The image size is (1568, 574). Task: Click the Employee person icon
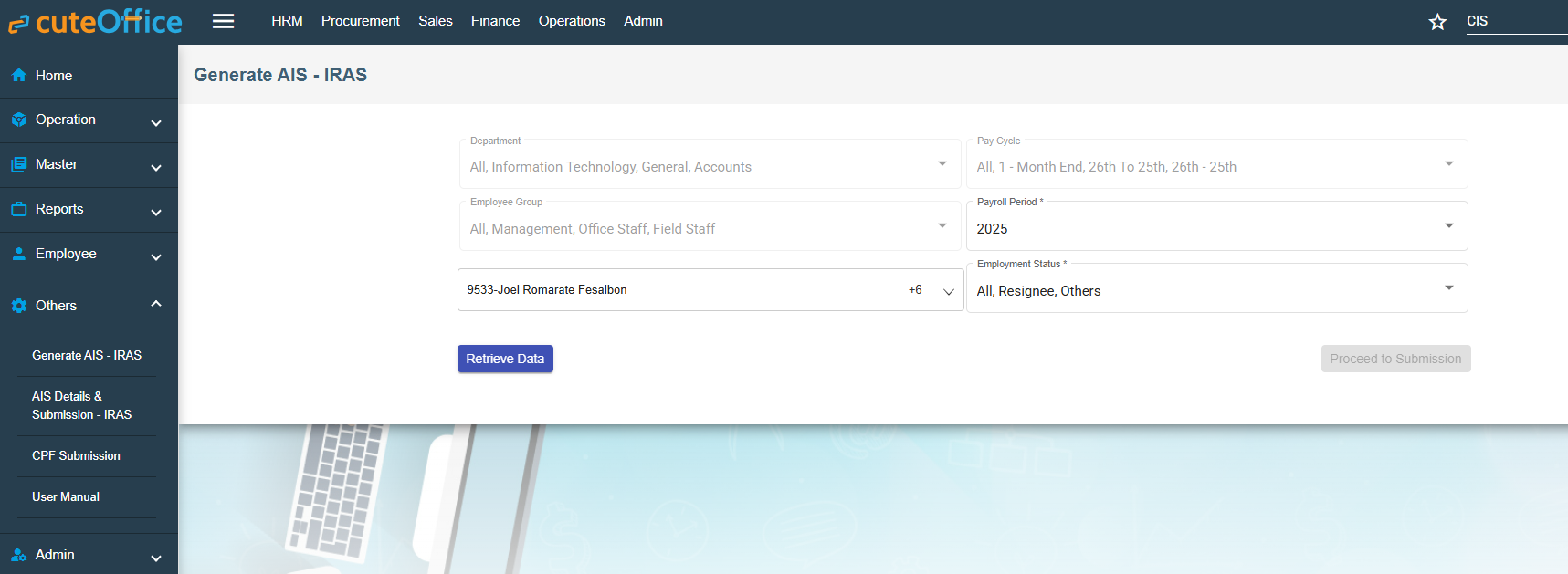click(18, 254)
